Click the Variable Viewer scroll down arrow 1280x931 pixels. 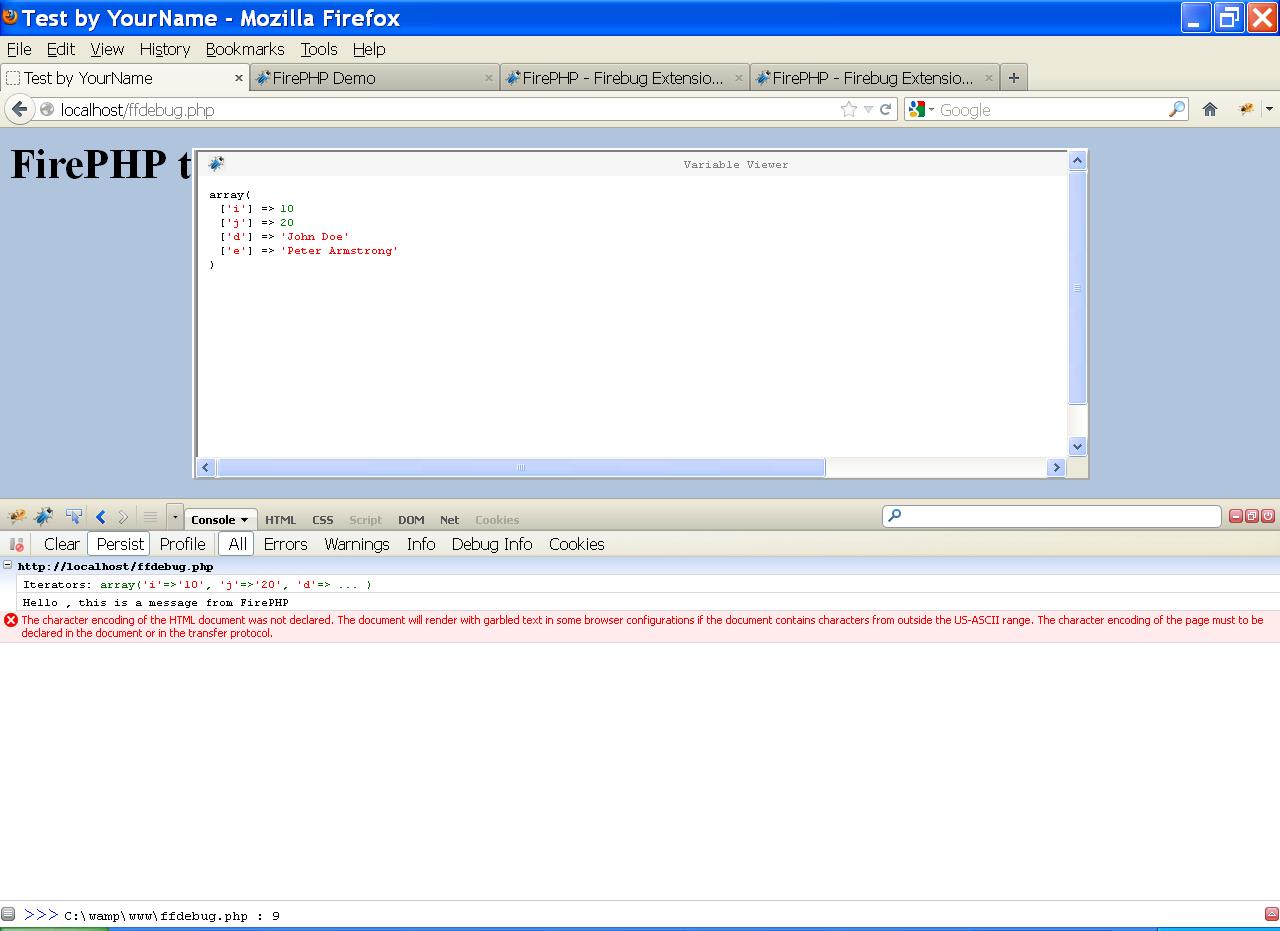(x=1077, y=446)
